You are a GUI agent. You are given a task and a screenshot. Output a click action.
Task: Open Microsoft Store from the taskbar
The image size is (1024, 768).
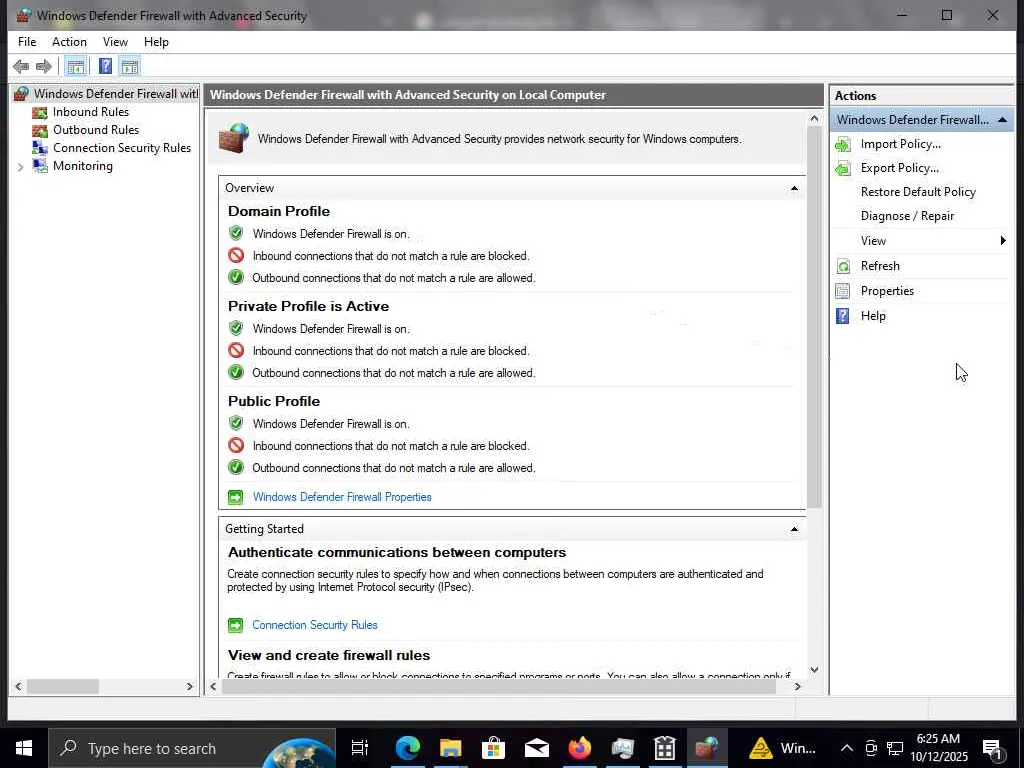pyautogui.click(x=493, y=748)
